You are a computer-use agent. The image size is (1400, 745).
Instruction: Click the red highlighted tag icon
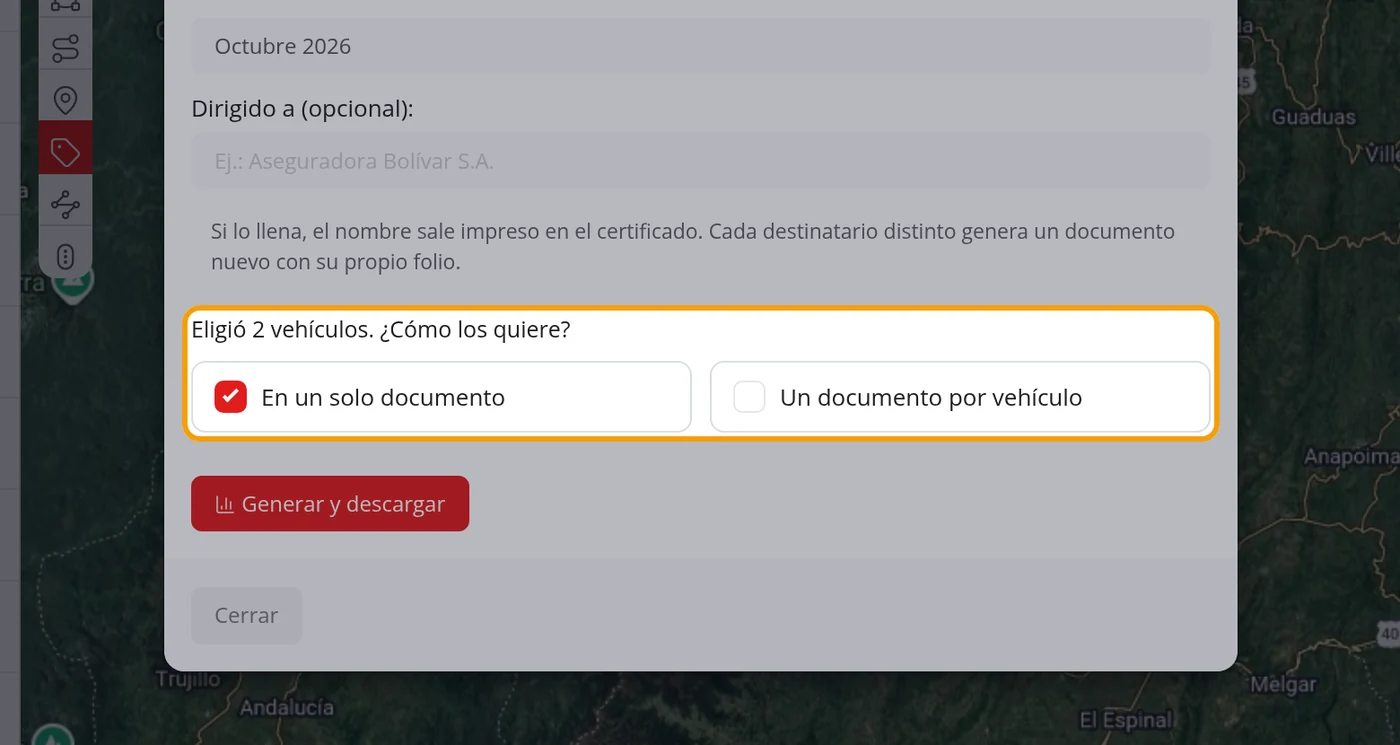[x=66, y=152]
